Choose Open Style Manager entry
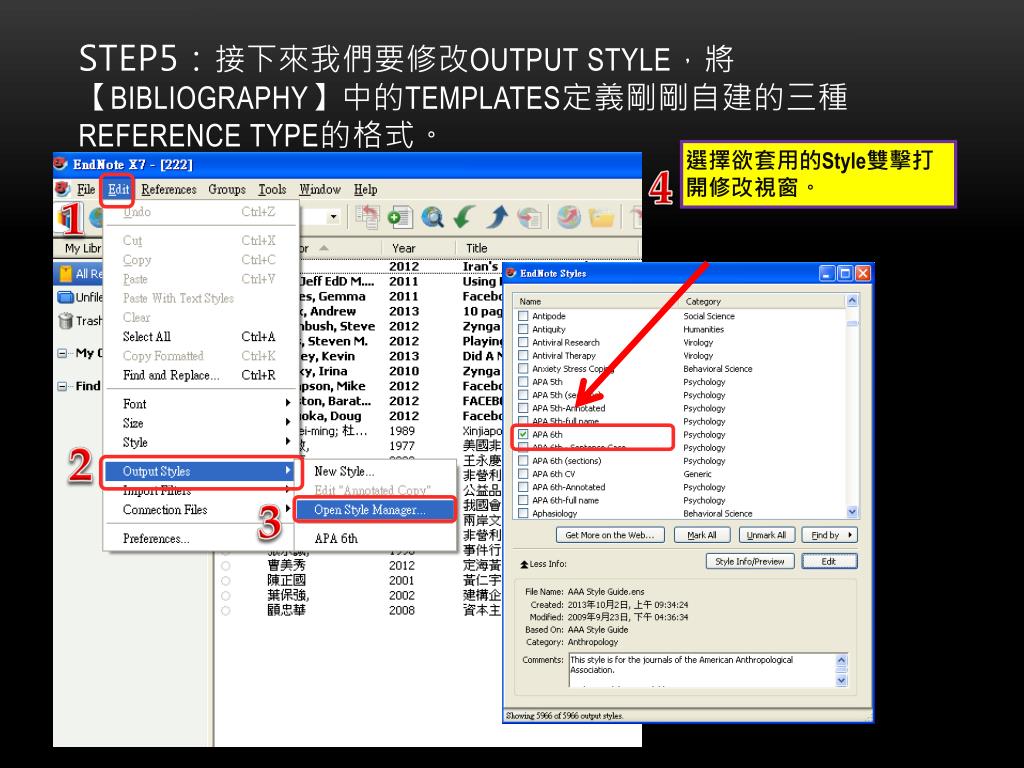 (376, 509)
